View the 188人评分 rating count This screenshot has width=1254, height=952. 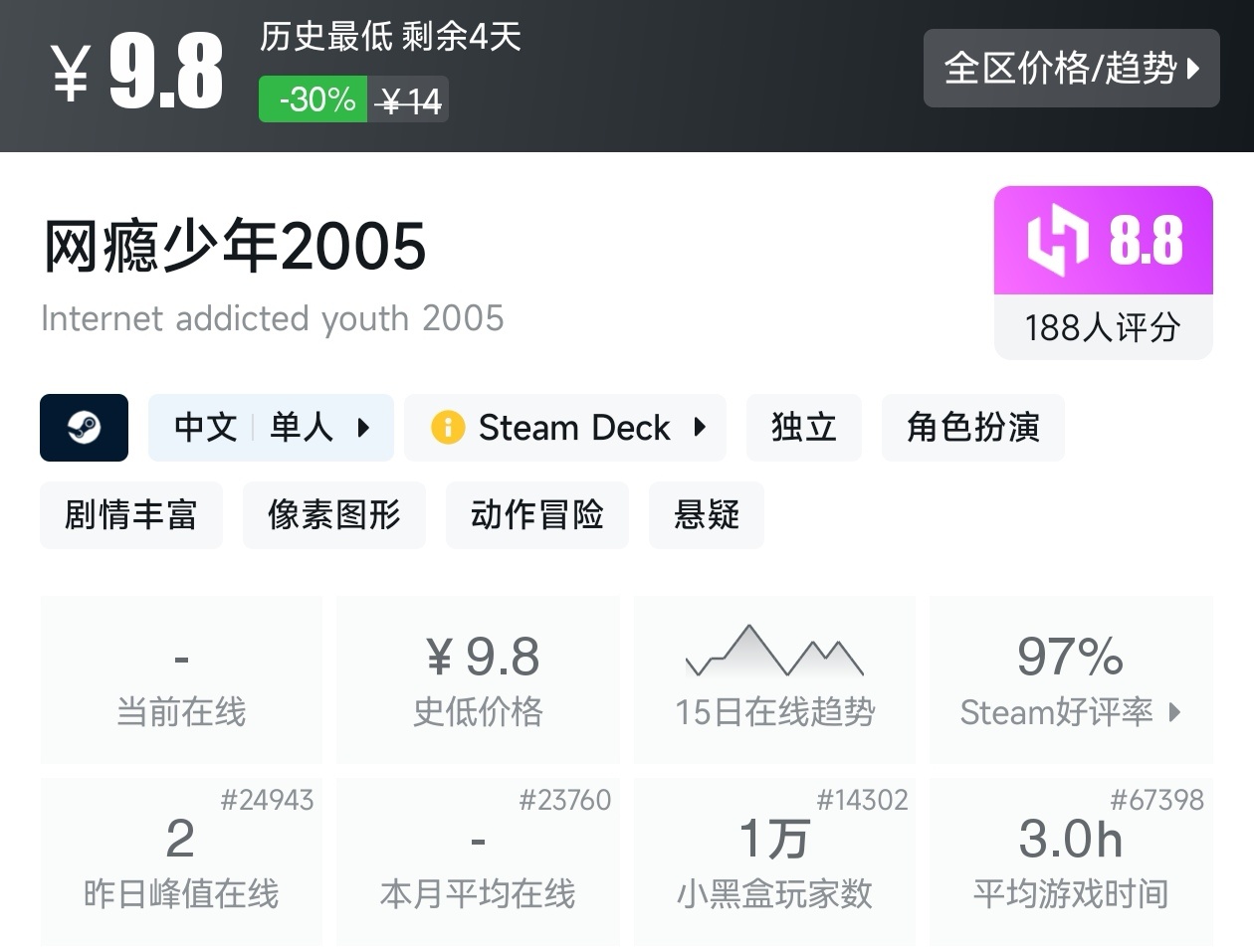1103,327
